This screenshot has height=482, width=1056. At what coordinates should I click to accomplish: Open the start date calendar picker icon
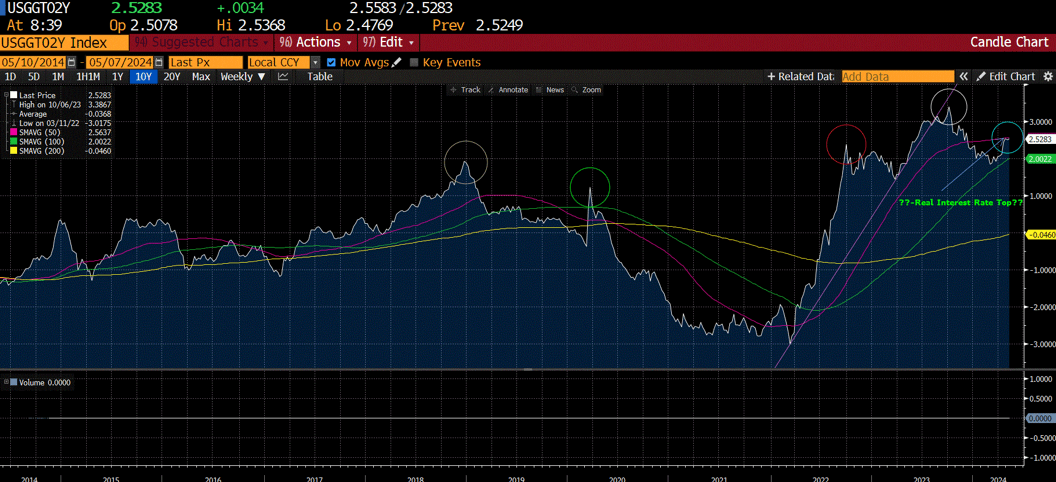click(x=70, y=62)
